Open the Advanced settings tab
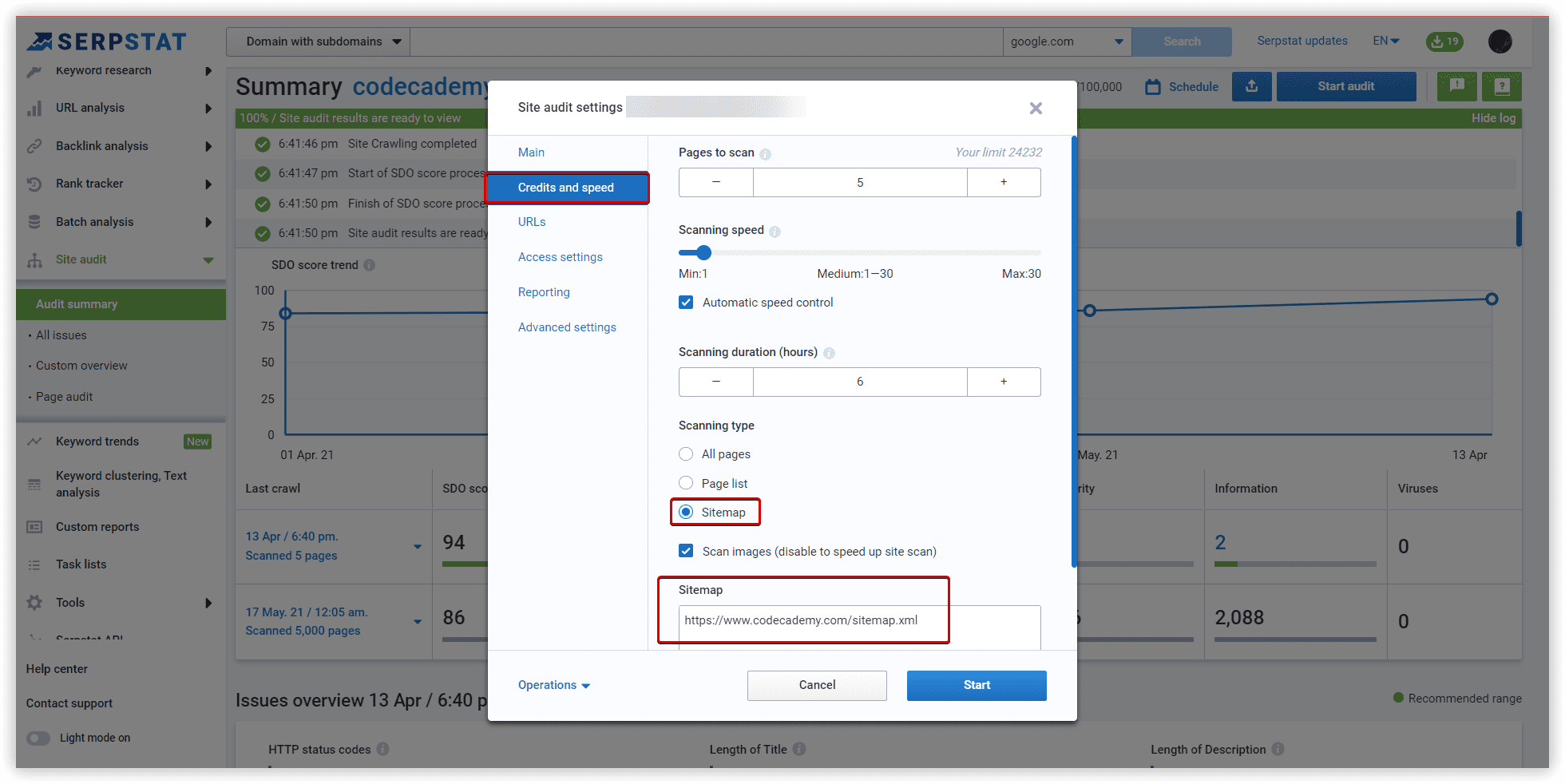This screenshot has width=1565, height=784. 567,327
